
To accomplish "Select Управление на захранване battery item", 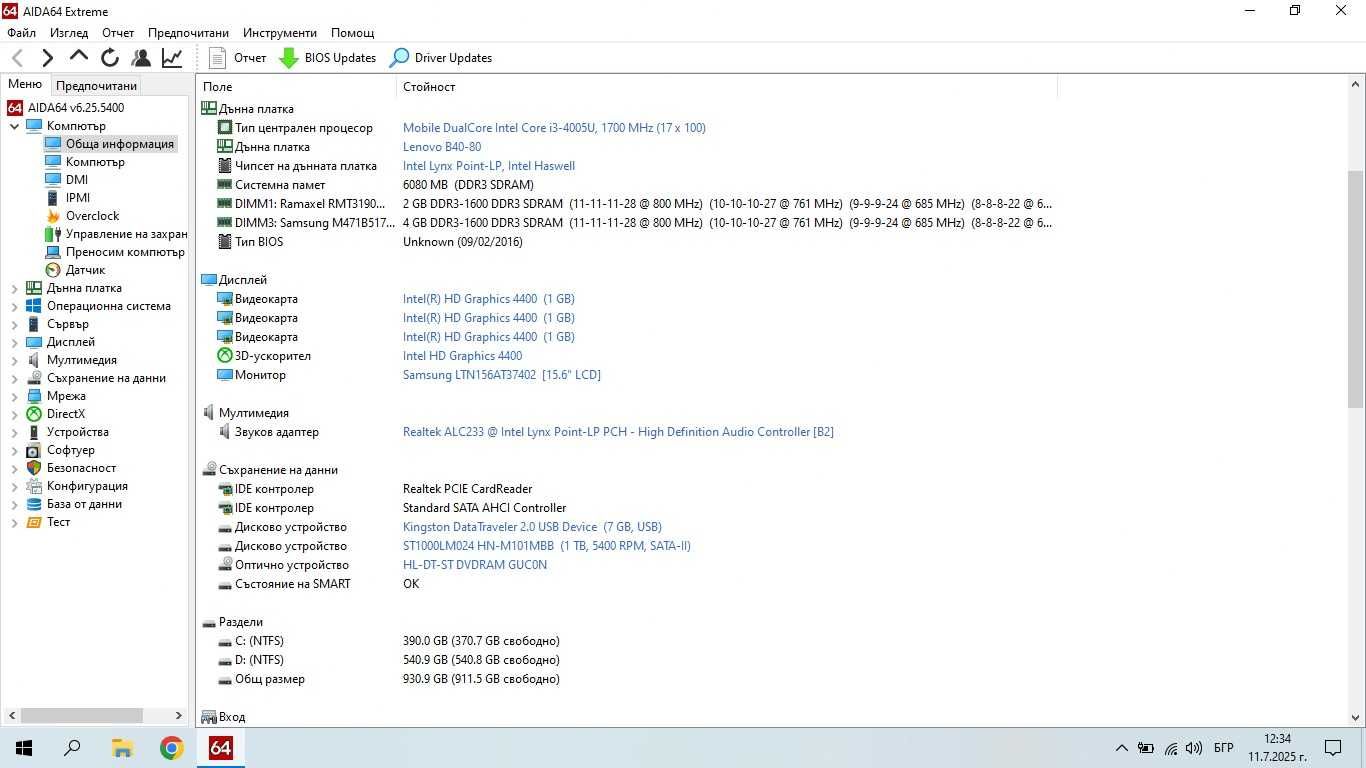I will point(116,234).
